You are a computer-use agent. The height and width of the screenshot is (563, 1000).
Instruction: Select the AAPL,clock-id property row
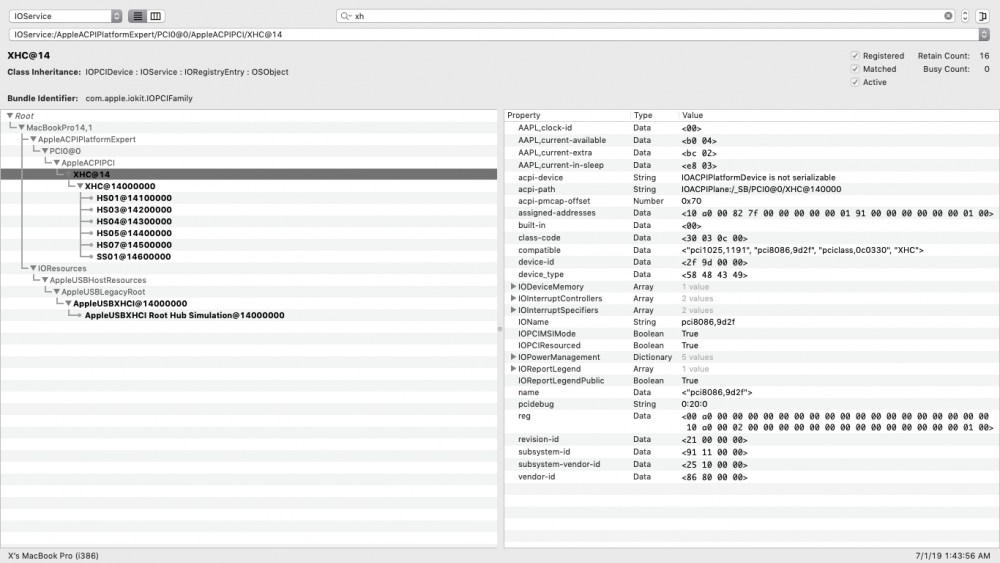[751, 128]
